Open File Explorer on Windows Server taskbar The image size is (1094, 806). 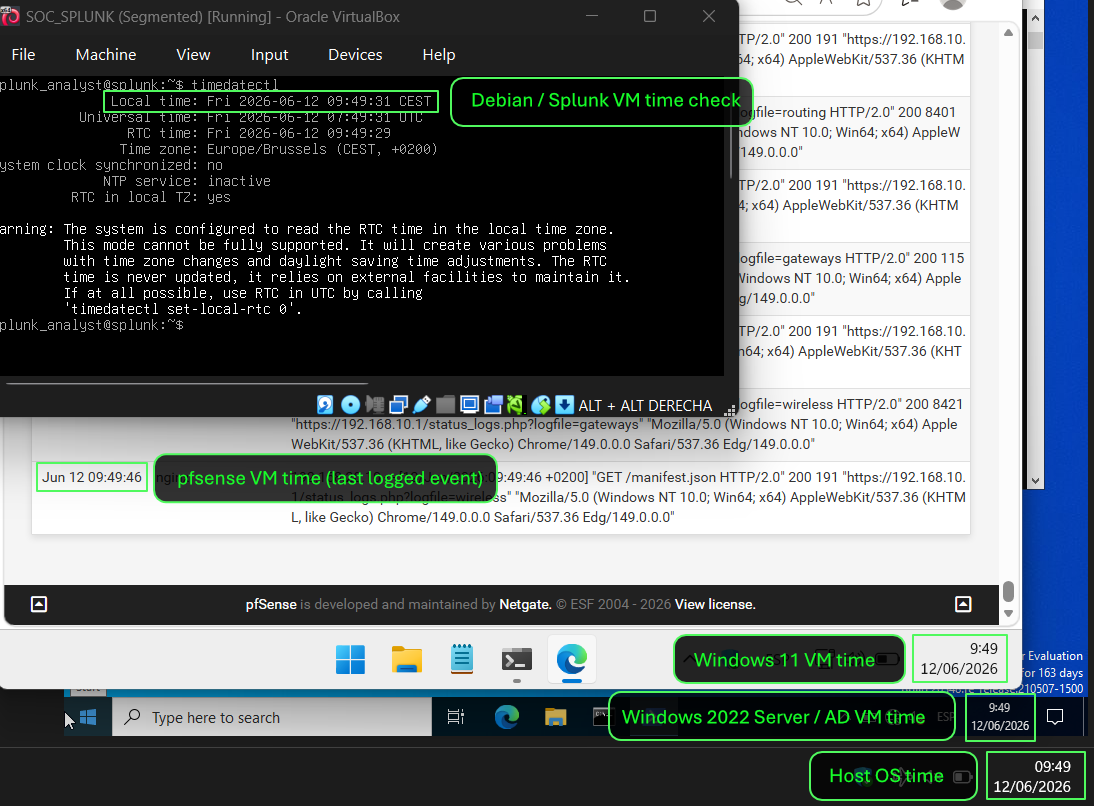click(x=555, y=717)
